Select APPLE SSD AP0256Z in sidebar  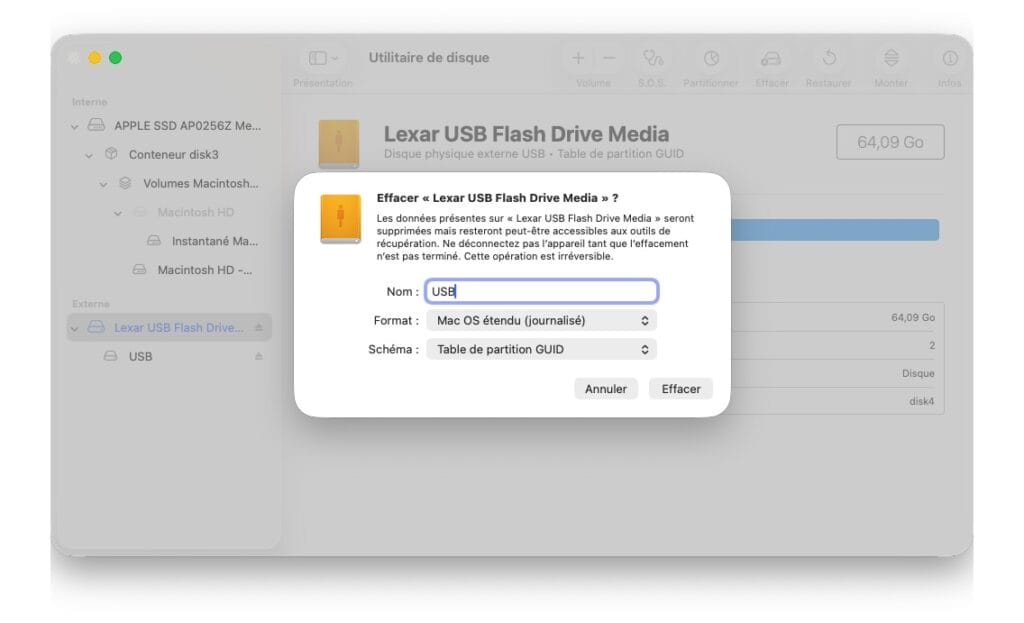(187, 125)
